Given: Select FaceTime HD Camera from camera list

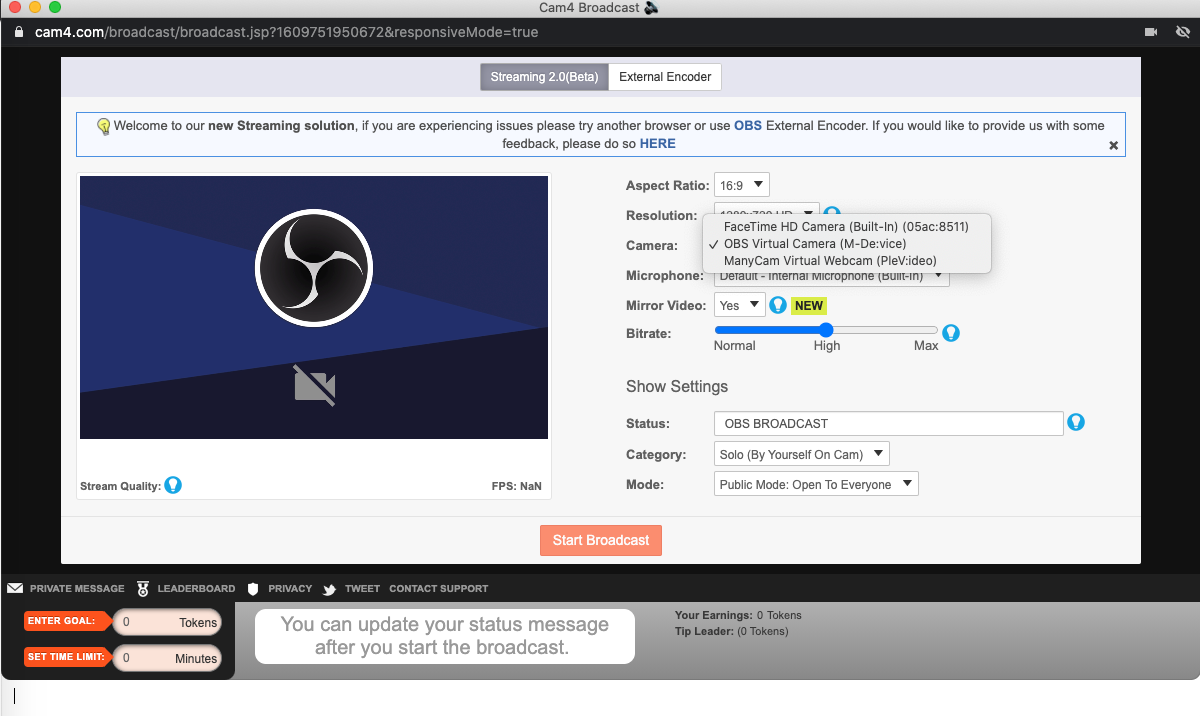Looking at the screenshot, I should coord(846,227).
